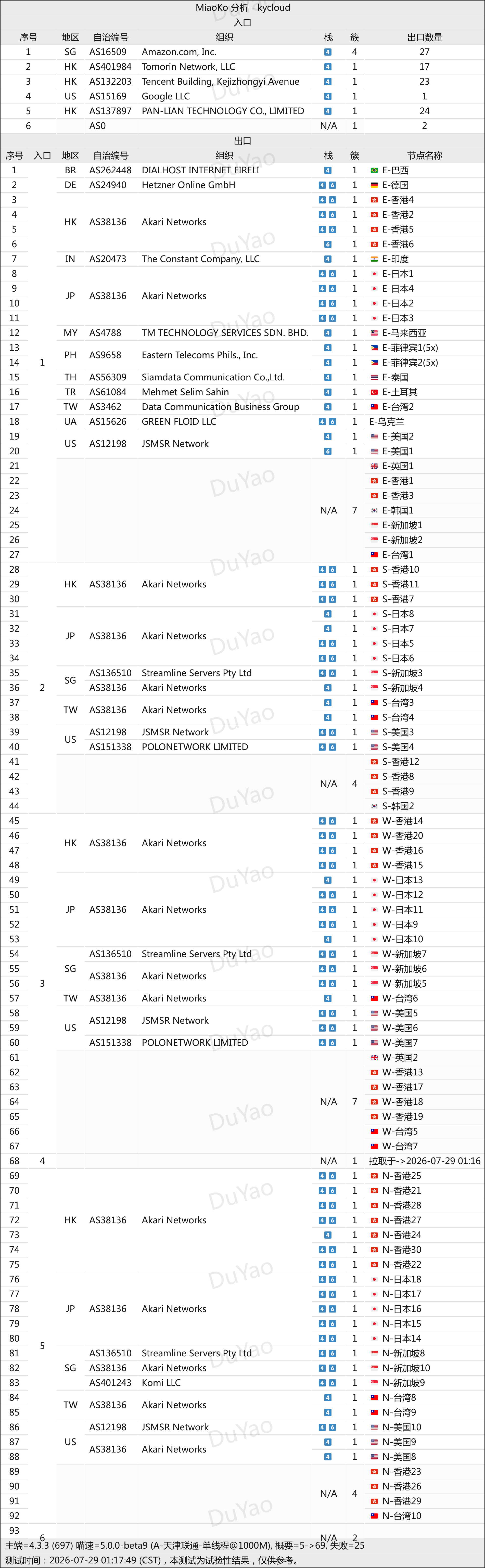The width and height of the screenshot is (485, 1568).
Task: Click the IPv4 badge in E-巴西 row
Action: [x=328, y=170]
